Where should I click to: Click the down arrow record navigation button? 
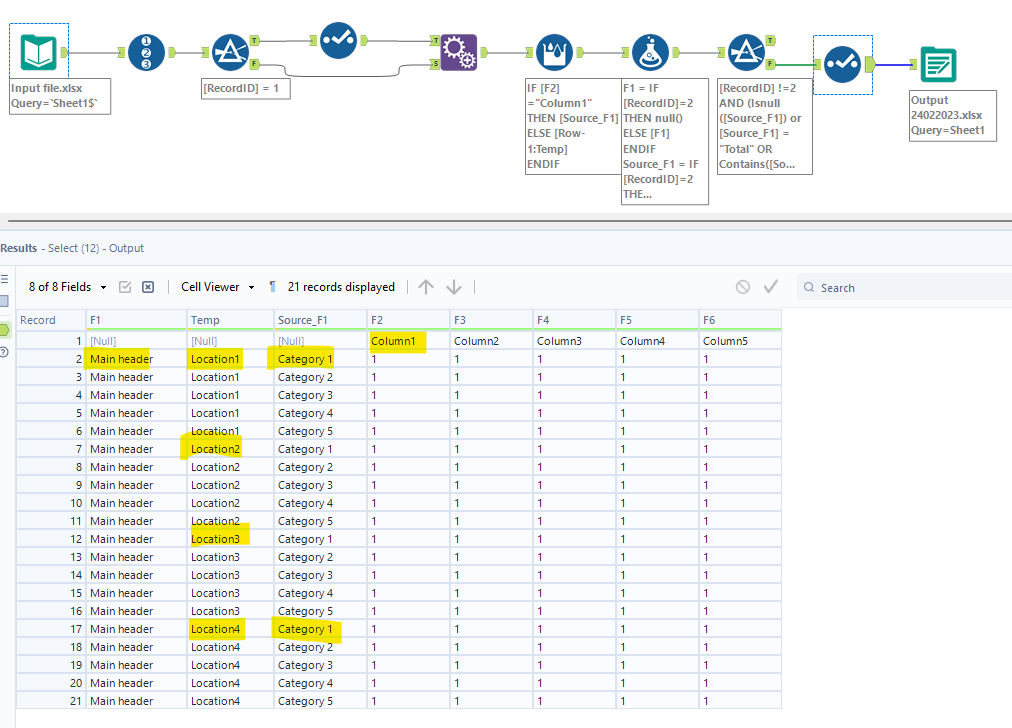tap(454, 287)
